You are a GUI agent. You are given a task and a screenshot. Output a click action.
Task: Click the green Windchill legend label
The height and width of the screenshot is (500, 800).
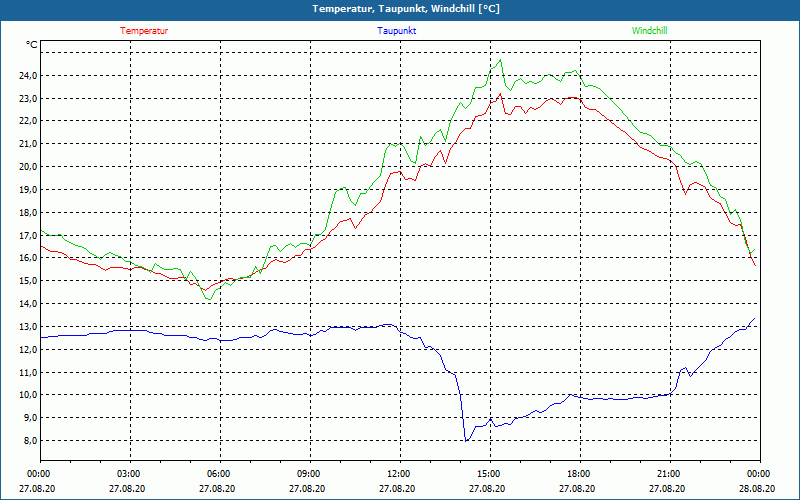tap(649, 31)
